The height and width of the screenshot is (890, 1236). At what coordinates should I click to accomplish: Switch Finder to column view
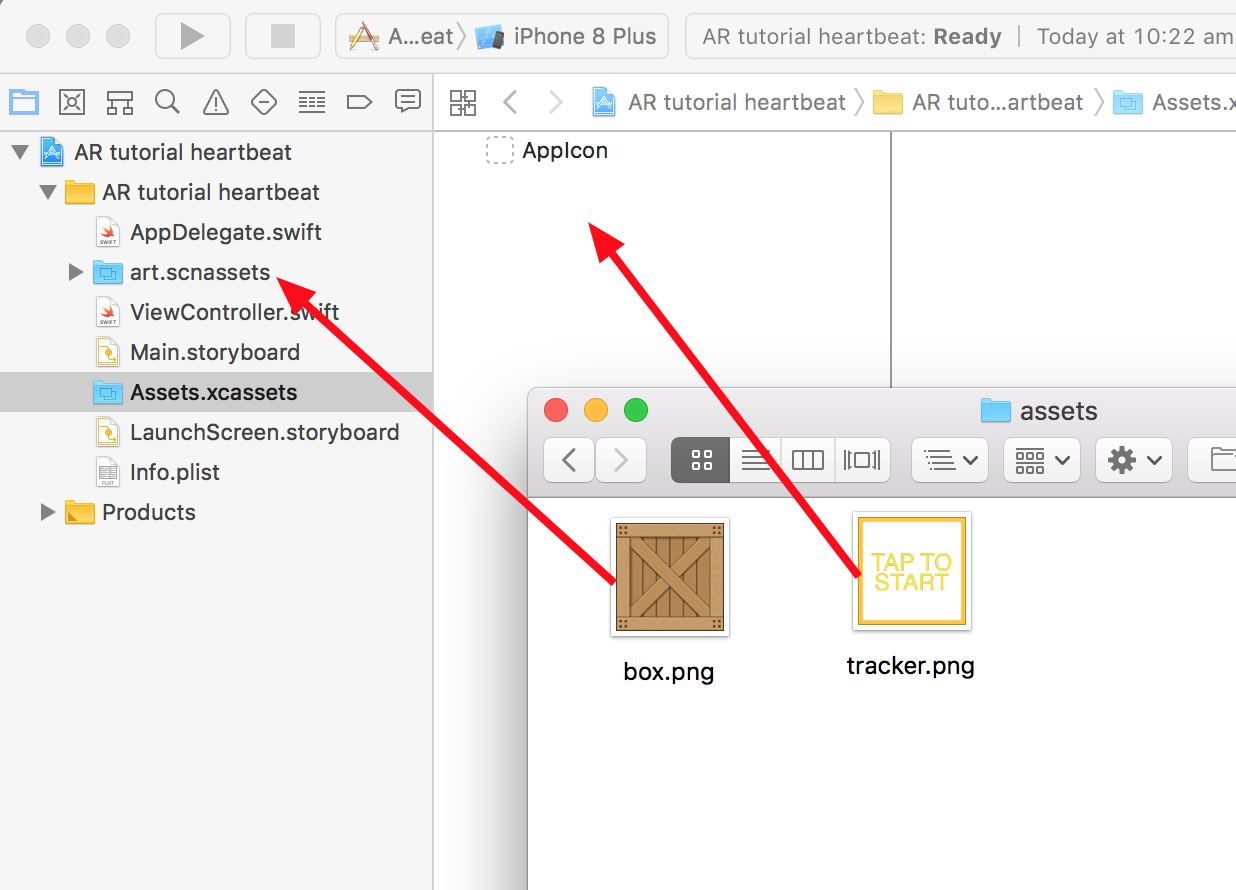[808, 460]
